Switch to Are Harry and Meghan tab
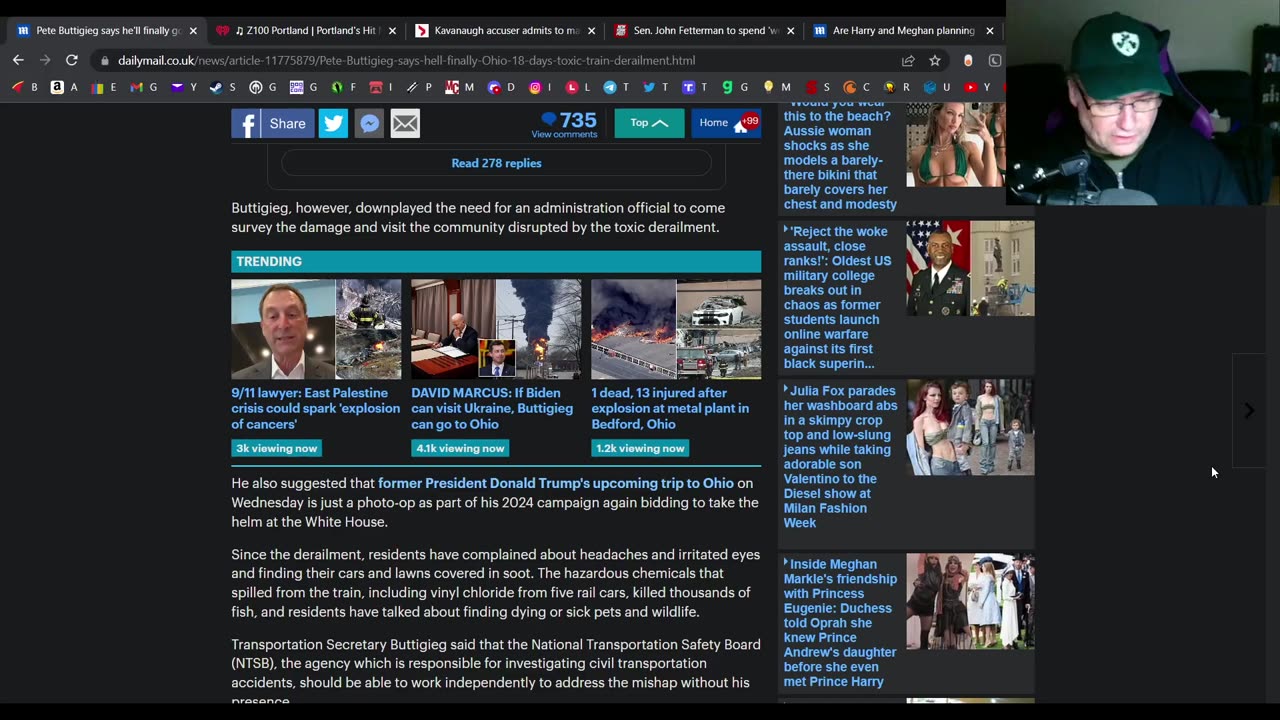Viewport: 1280px width, 720px height. coord(903,30)
